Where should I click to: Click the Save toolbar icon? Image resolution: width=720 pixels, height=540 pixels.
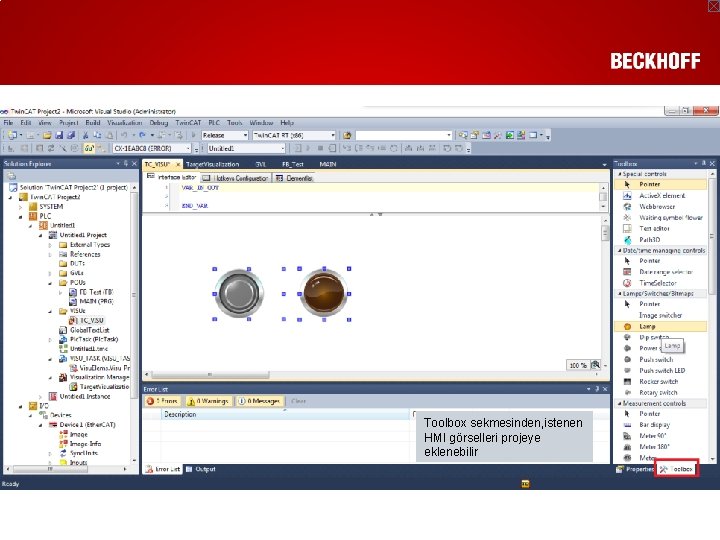59,135
